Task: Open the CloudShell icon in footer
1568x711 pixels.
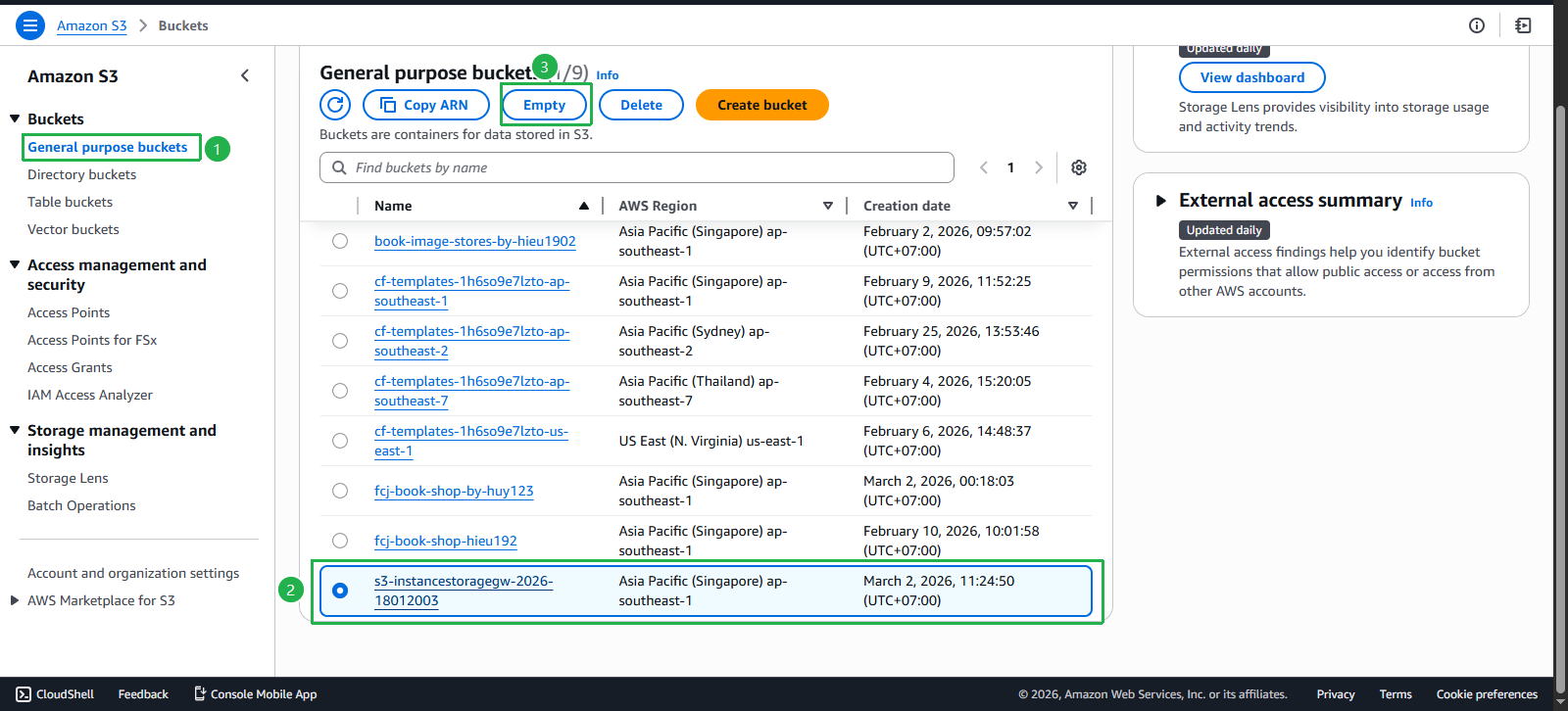Action: [24, 694]
